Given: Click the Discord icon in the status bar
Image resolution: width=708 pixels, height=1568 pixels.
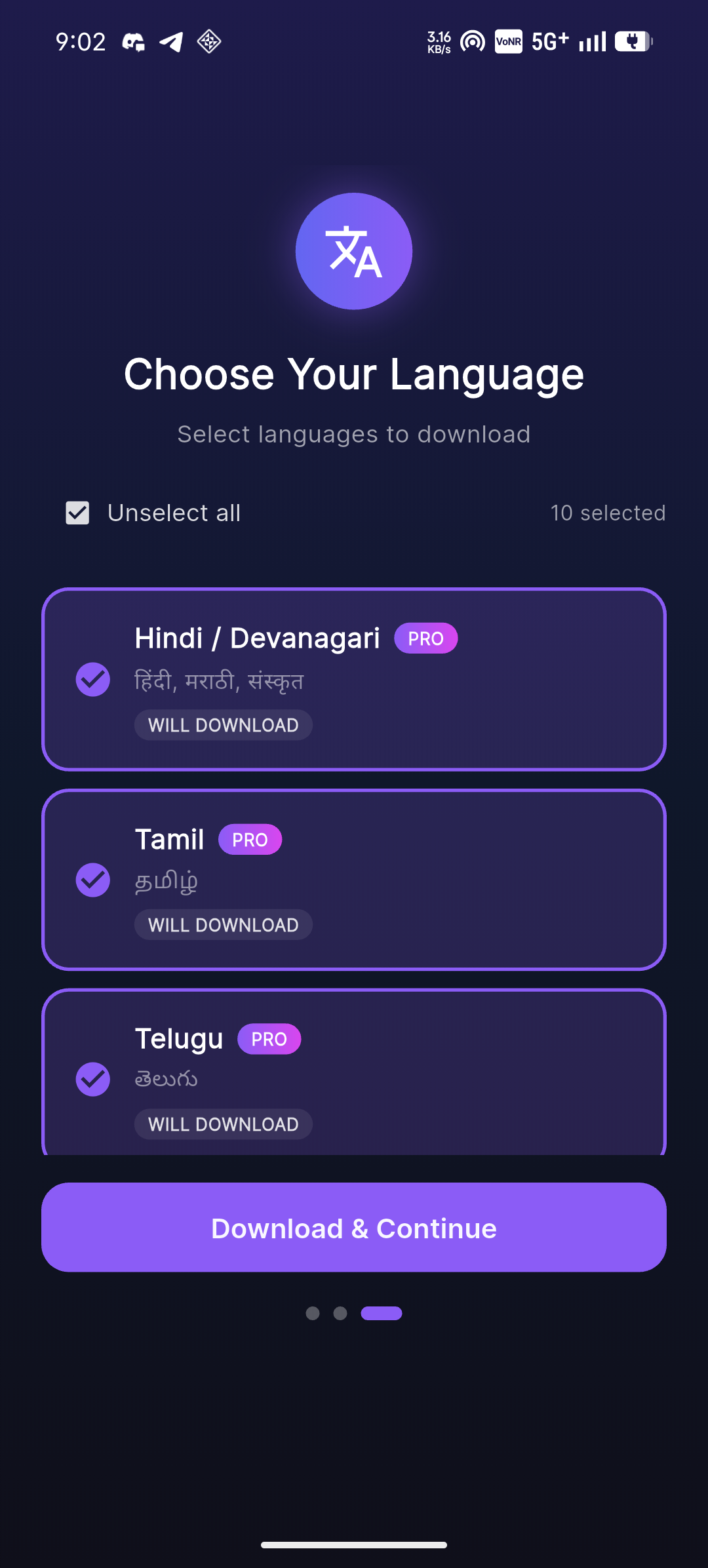Looking at the screenshot, I should click(134, 41).
